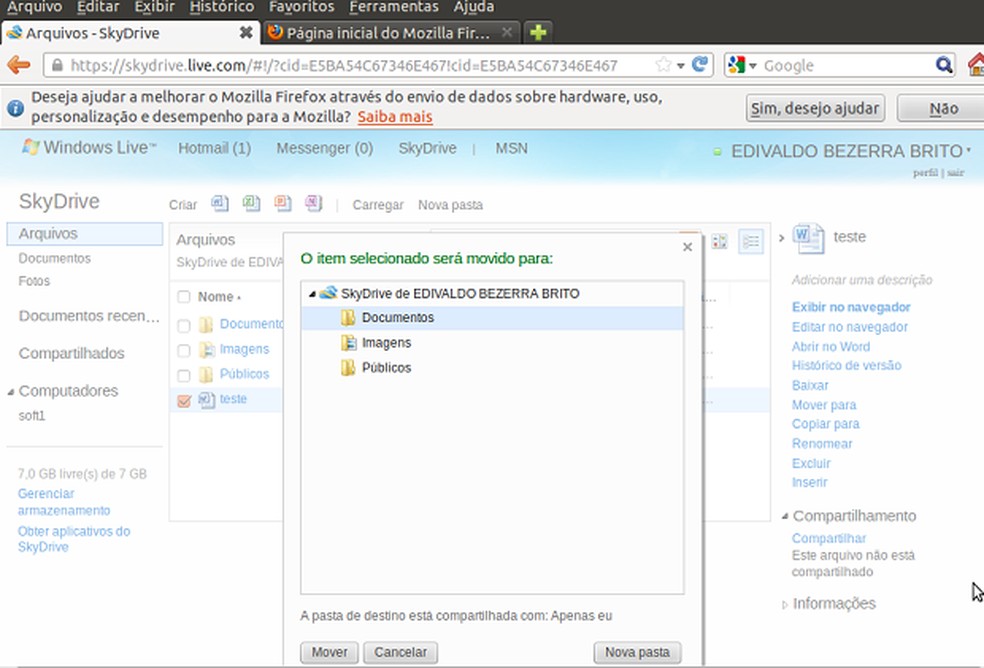Open the search engine dropdown next to Google
The image size is (984, 668).
tap(753, 65)
